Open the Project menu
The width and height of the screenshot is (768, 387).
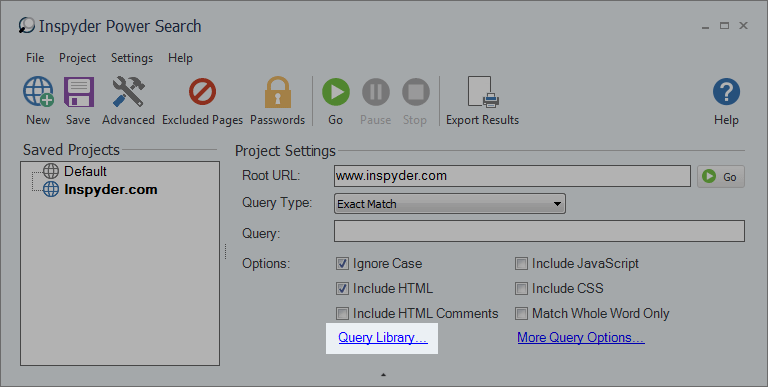point(77,58)
